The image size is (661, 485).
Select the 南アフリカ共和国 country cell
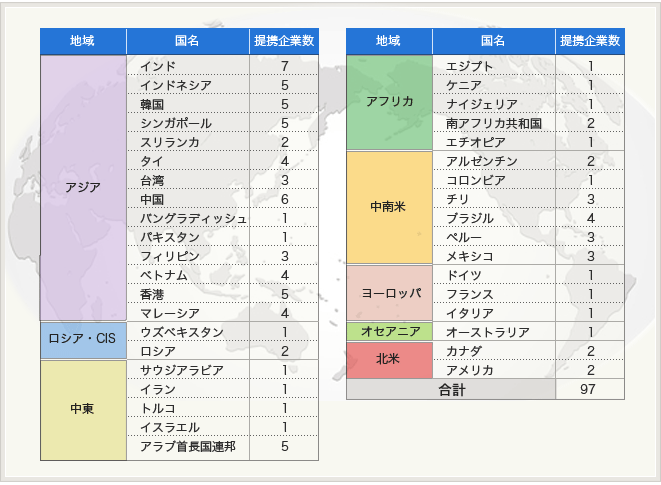[x=494, y=123]
